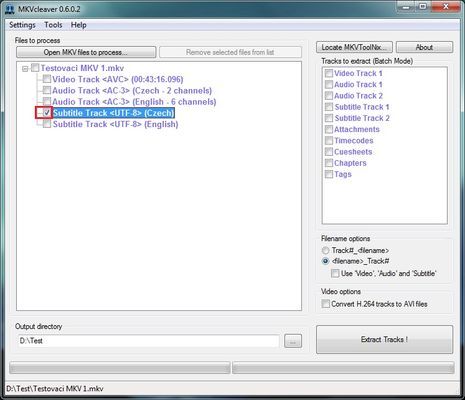
Task: Select Audio Track <AC-3> English row
Action: pyautogui.click(x=134, y=102)
